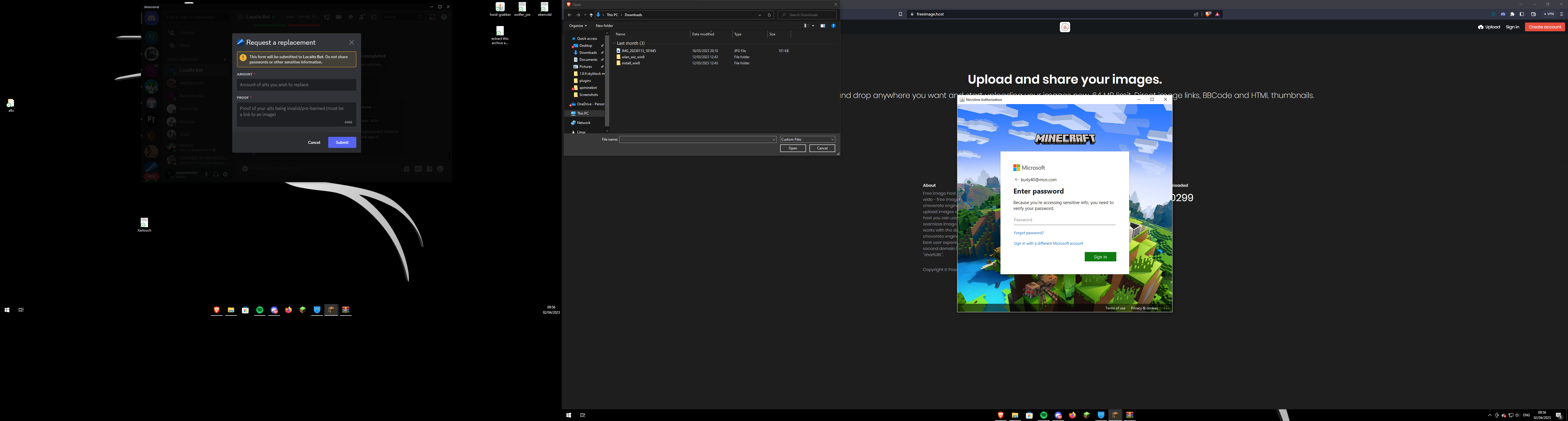Viewport: 1568px width, 421px height.
Task: Click New folder in the dialog toolbar
Action: [x=604, y=25]
